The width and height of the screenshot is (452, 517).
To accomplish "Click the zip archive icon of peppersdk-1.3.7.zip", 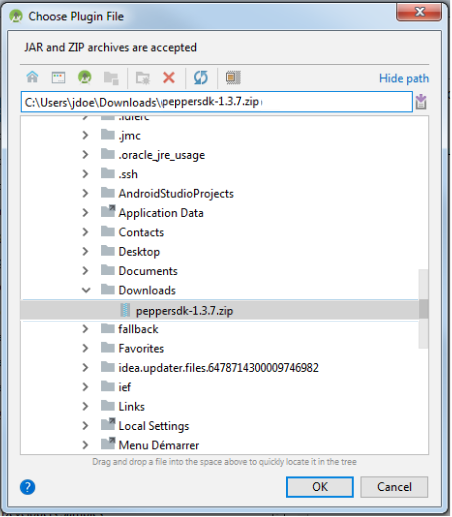I will (x=125, y=310).
